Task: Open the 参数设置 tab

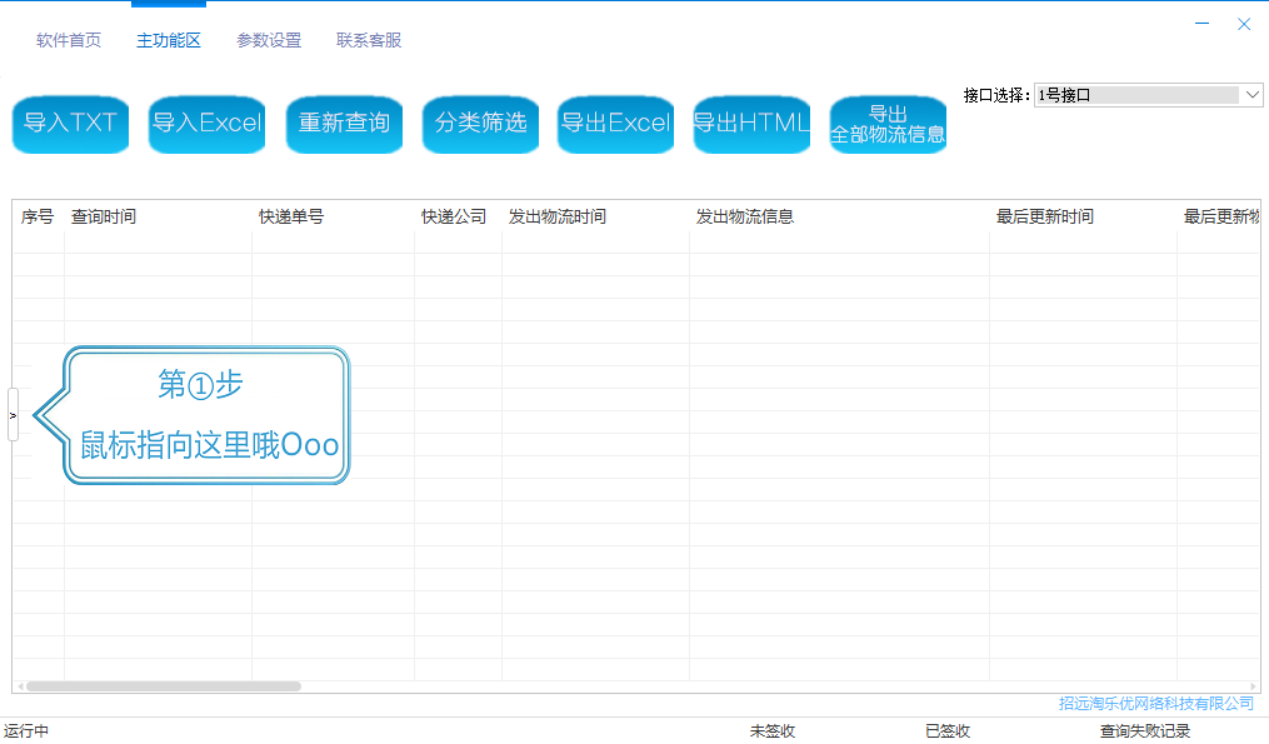Action: pos(269,41)
